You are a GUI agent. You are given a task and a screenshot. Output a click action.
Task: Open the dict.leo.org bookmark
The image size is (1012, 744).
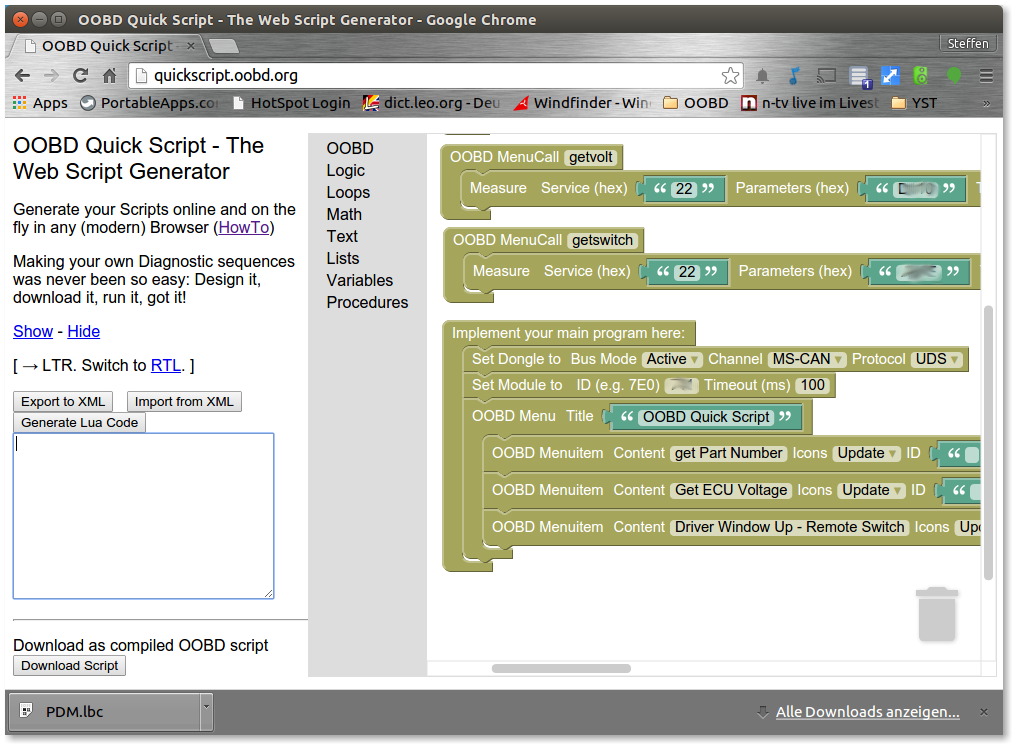(432, 103)
